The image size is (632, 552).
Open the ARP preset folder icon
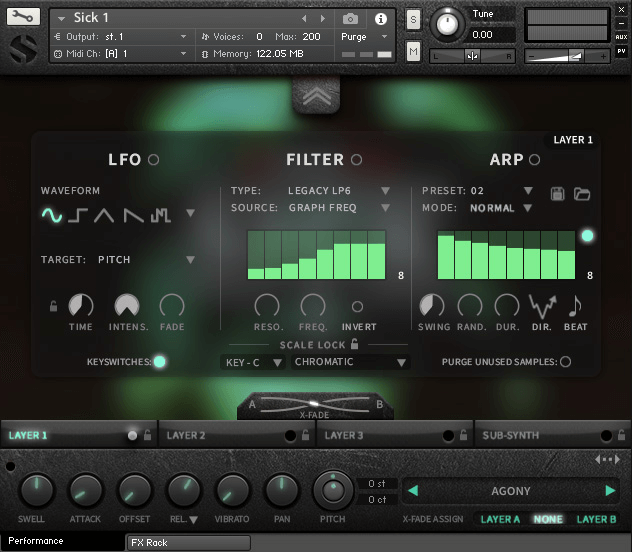point(581,192)
